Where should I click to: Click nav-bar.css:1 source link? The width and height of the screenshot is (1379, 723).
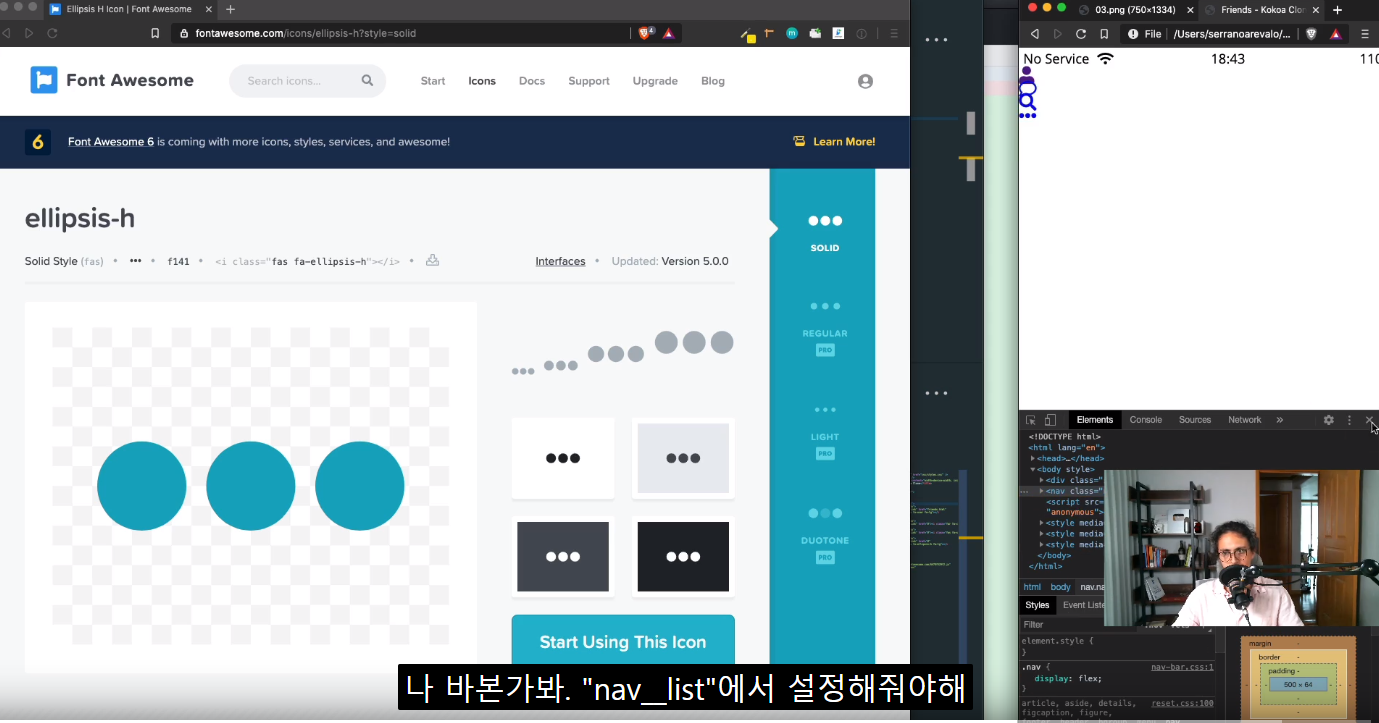coord(1182,667)
